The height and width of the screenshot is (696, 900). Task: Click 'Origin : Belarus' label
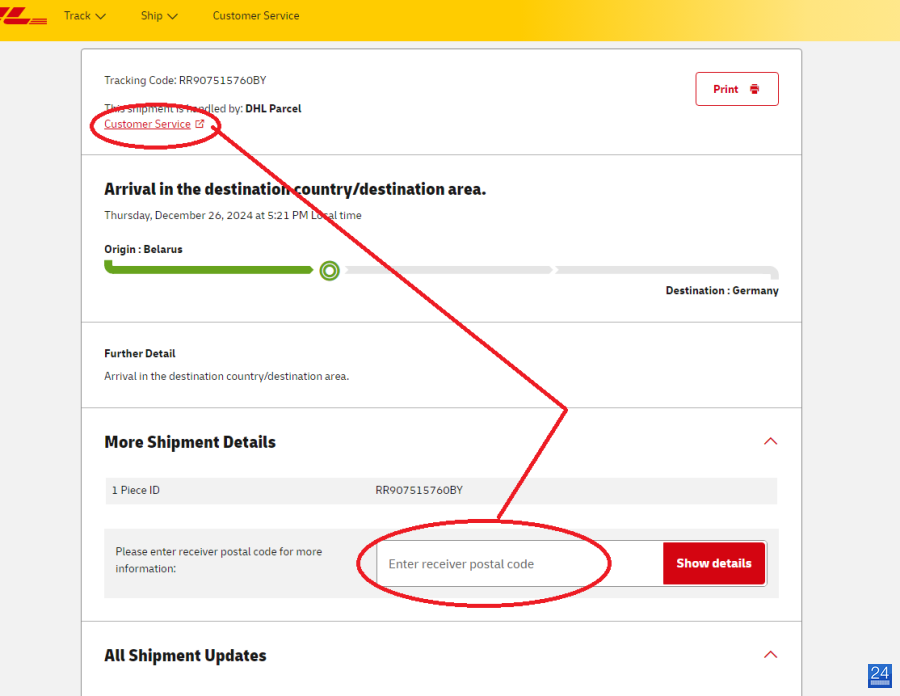pos(143,249)
